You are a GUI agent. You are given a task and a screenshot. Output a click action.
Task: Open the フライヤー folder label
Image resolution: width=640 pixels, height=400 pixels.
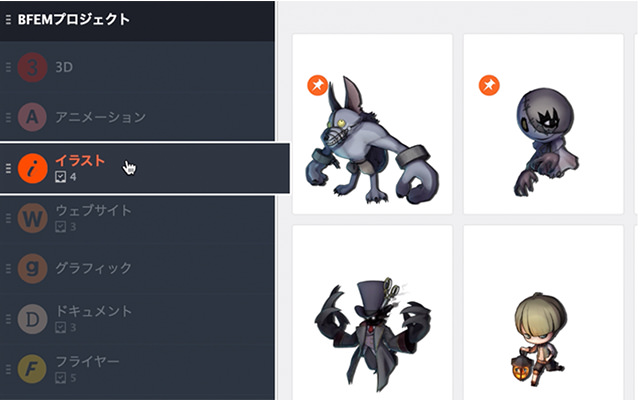click(87, 361)
